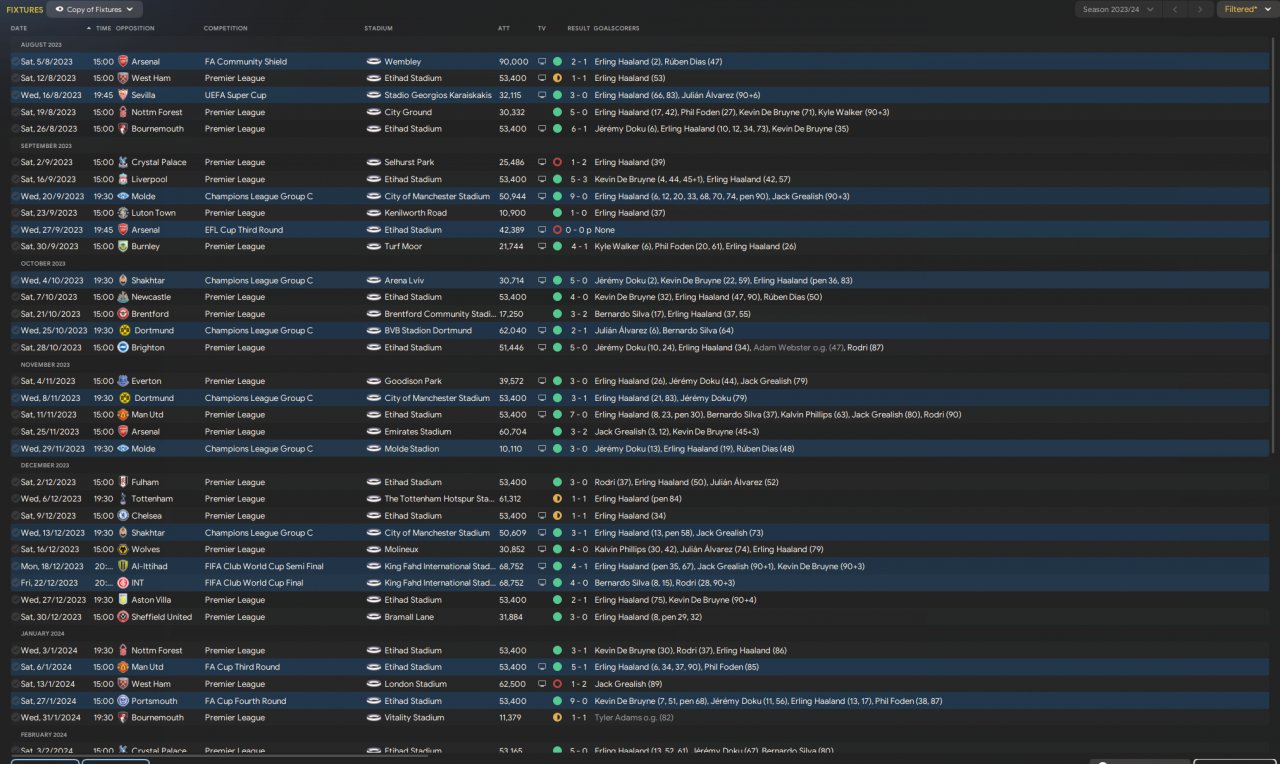Image resolution: width=1280 pixels, height=764 pixels.
Task: Click the Sevilla club badge
Action: [x=123, y=95]
